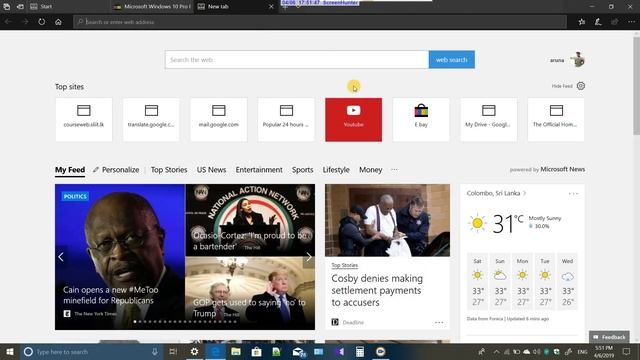
Task: Open Cosby card more options ellipsis
Action: [x=439, y=322]
